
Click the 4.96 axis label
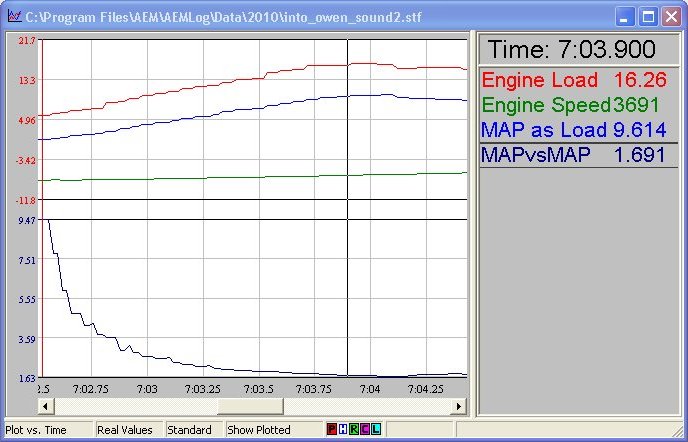(x=27, y=120)
